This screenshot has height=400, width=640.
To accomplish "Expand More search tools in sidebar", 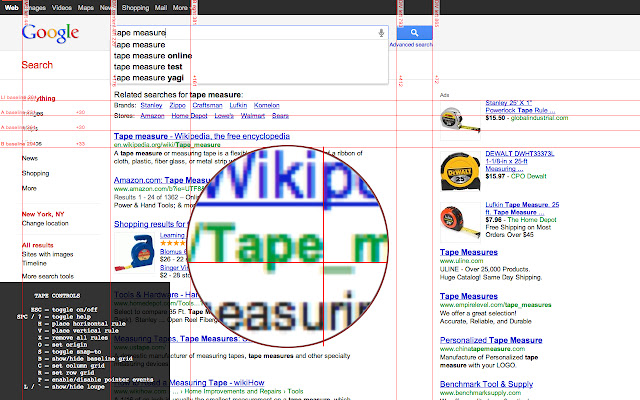I will 48,275.
